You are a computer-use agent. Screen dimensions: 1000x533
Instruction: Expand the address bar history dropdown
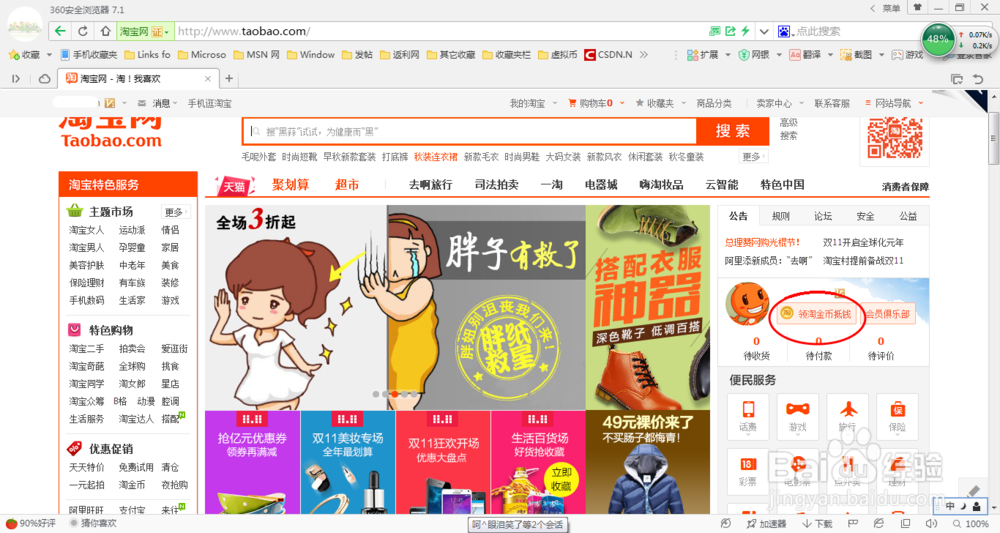pyautogui.click(x=763, y=31)
